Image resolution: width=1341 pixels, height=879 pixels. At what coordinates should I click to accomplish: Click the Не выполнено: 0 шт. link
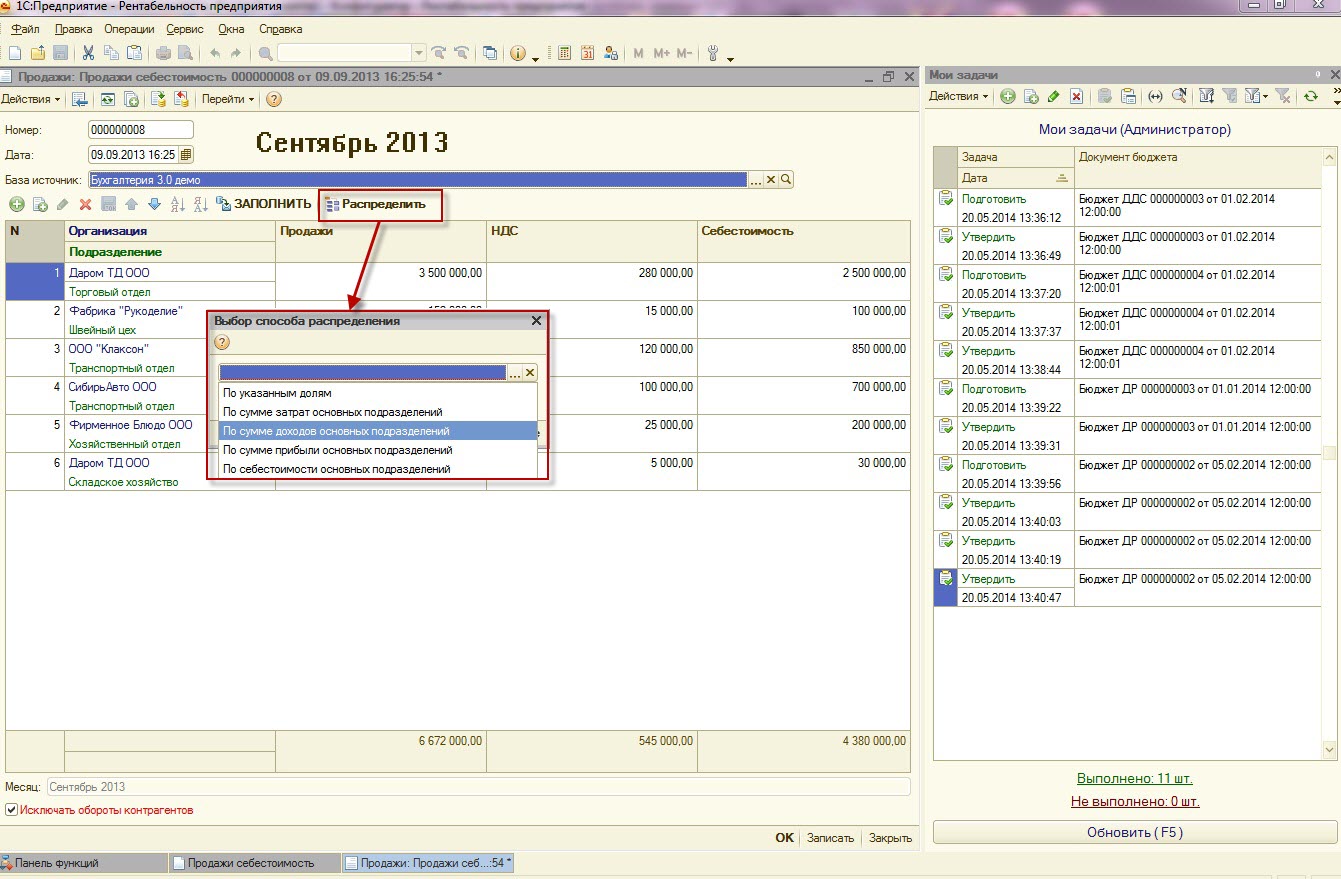click(x=1135, y=801)
